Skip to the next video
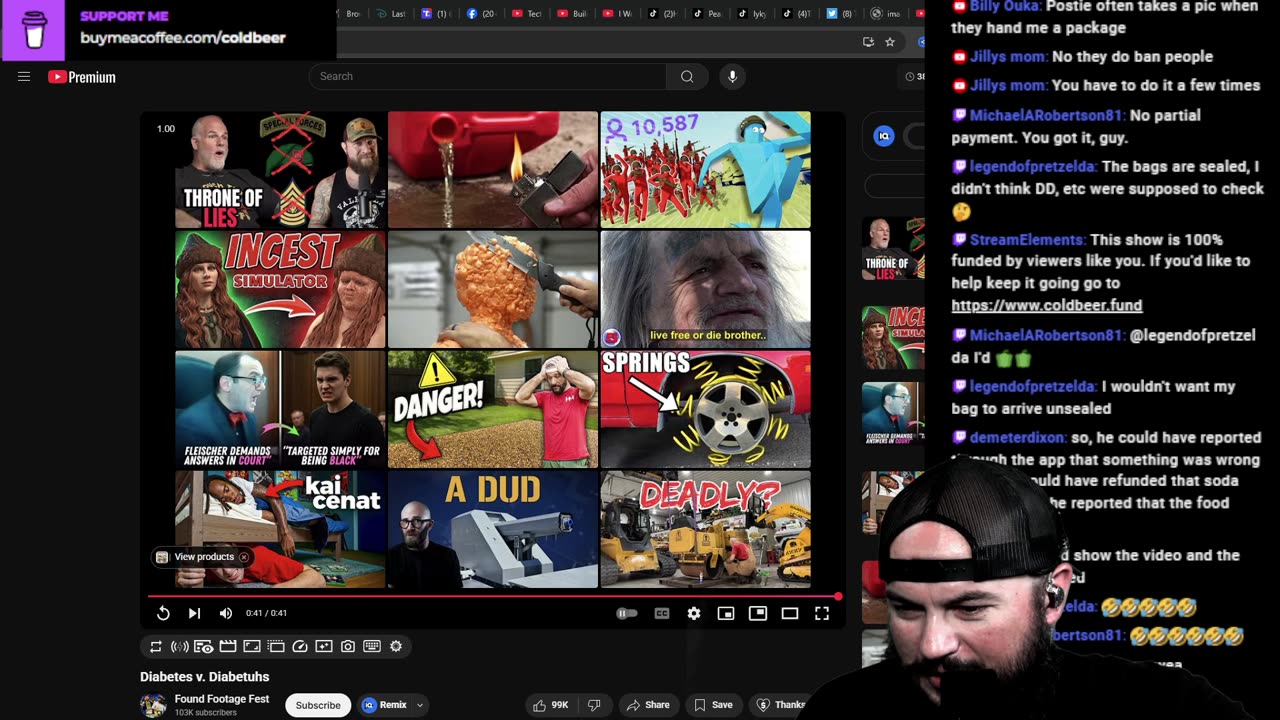 [x=194, y=613]
